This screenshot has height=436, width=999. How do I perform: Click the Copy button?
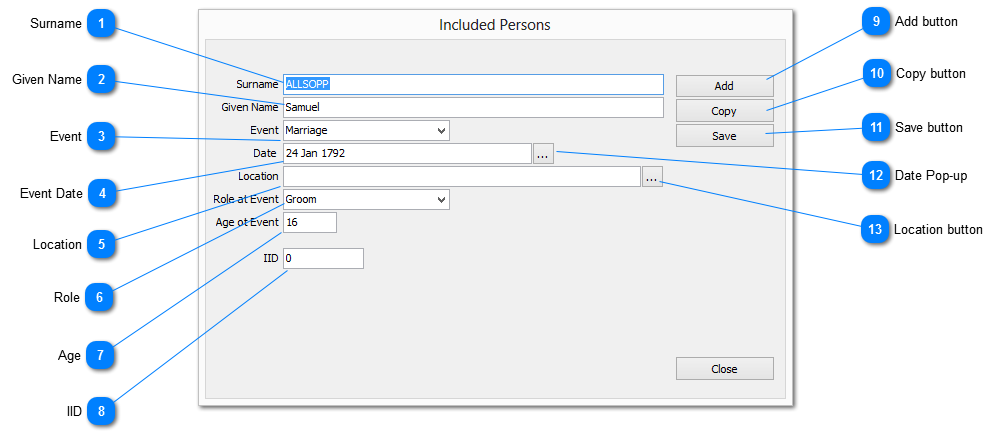pos(724,111)
